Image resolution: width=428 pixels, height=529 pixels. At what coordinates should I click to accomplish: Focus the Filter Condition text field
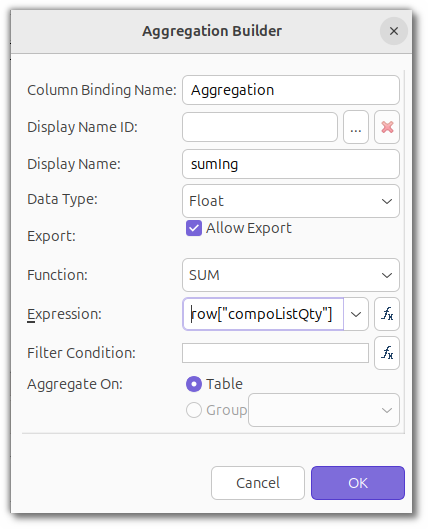tap(275, 353)
